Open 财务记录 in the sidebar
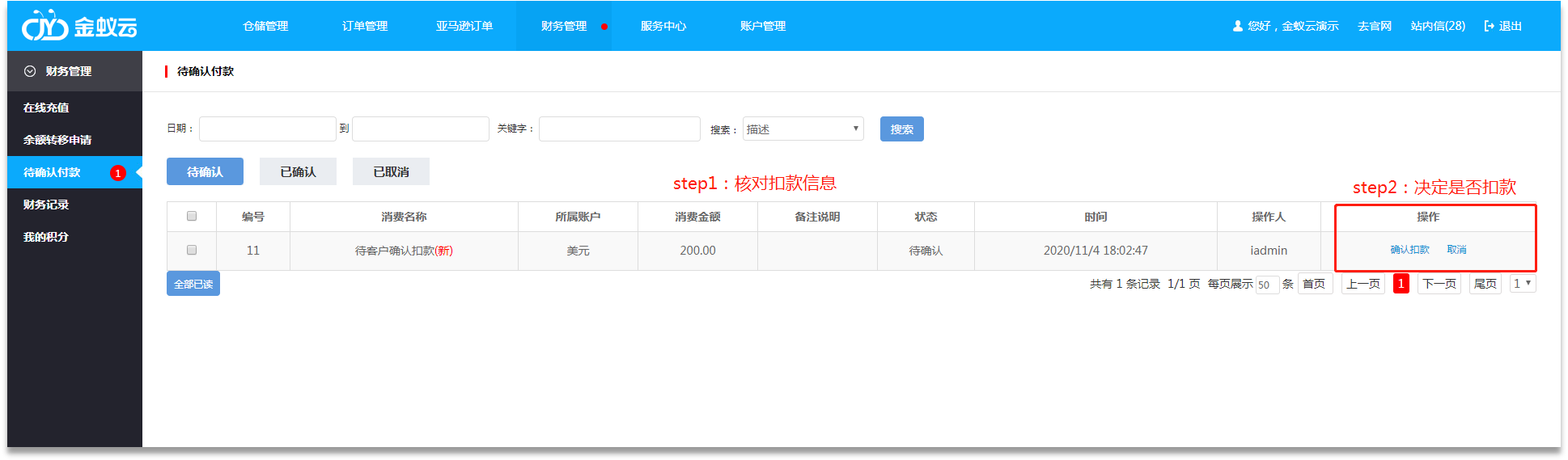 pos(46,205)
